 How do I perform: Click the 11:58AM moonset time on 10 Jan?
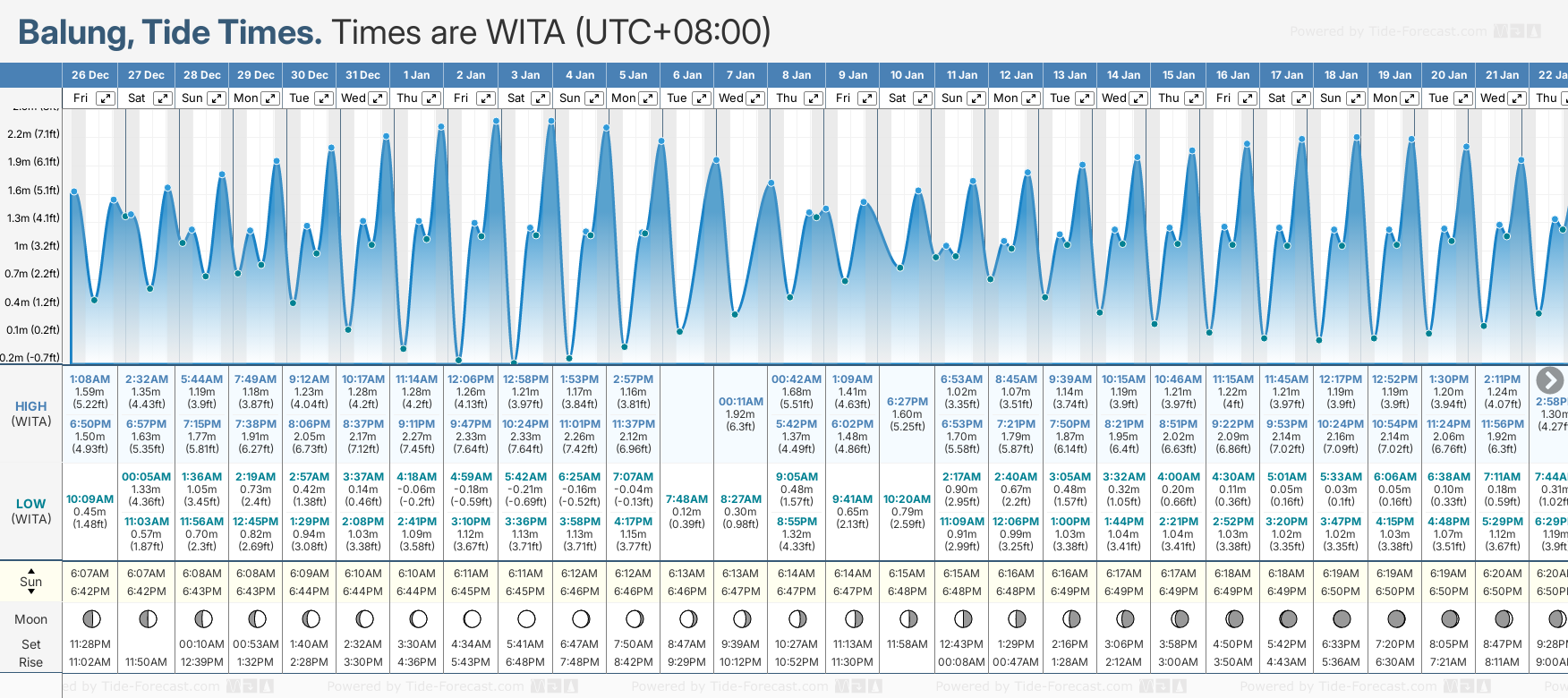907,644
